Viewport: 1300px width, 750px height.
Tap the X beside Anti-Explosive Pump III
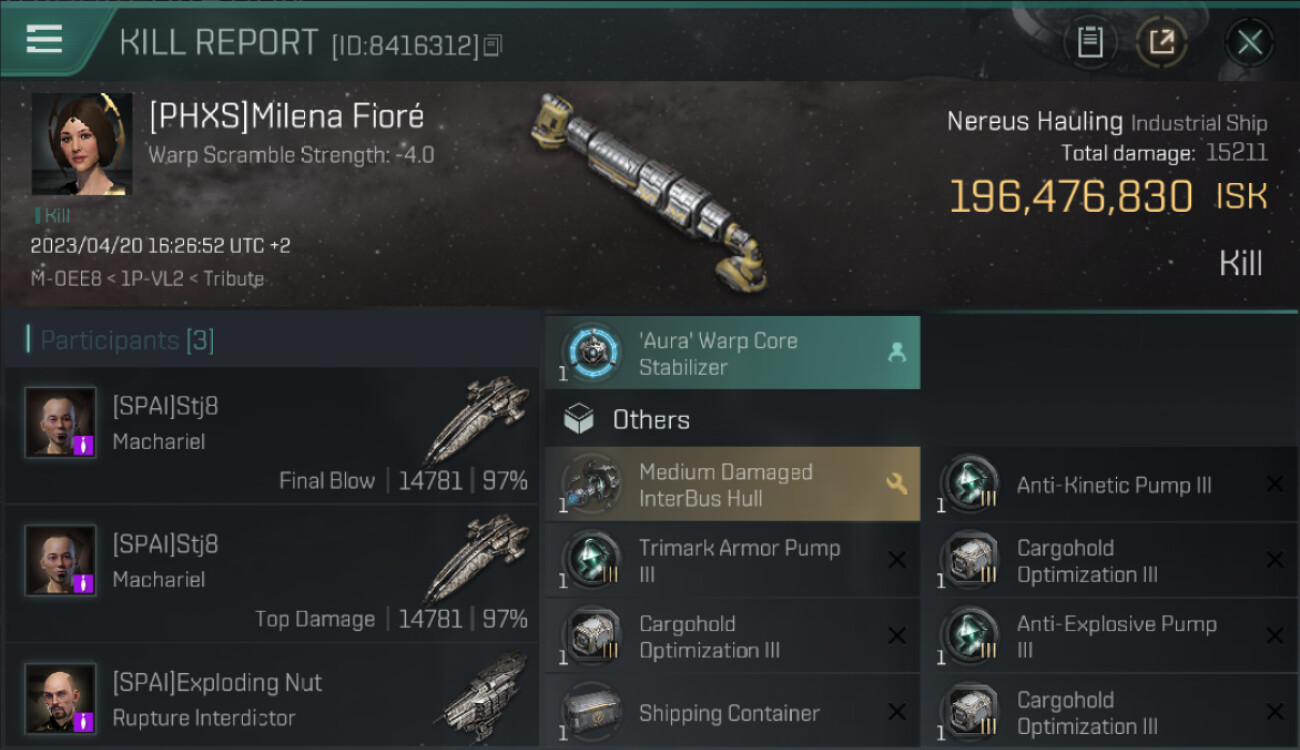(1274, 636)
